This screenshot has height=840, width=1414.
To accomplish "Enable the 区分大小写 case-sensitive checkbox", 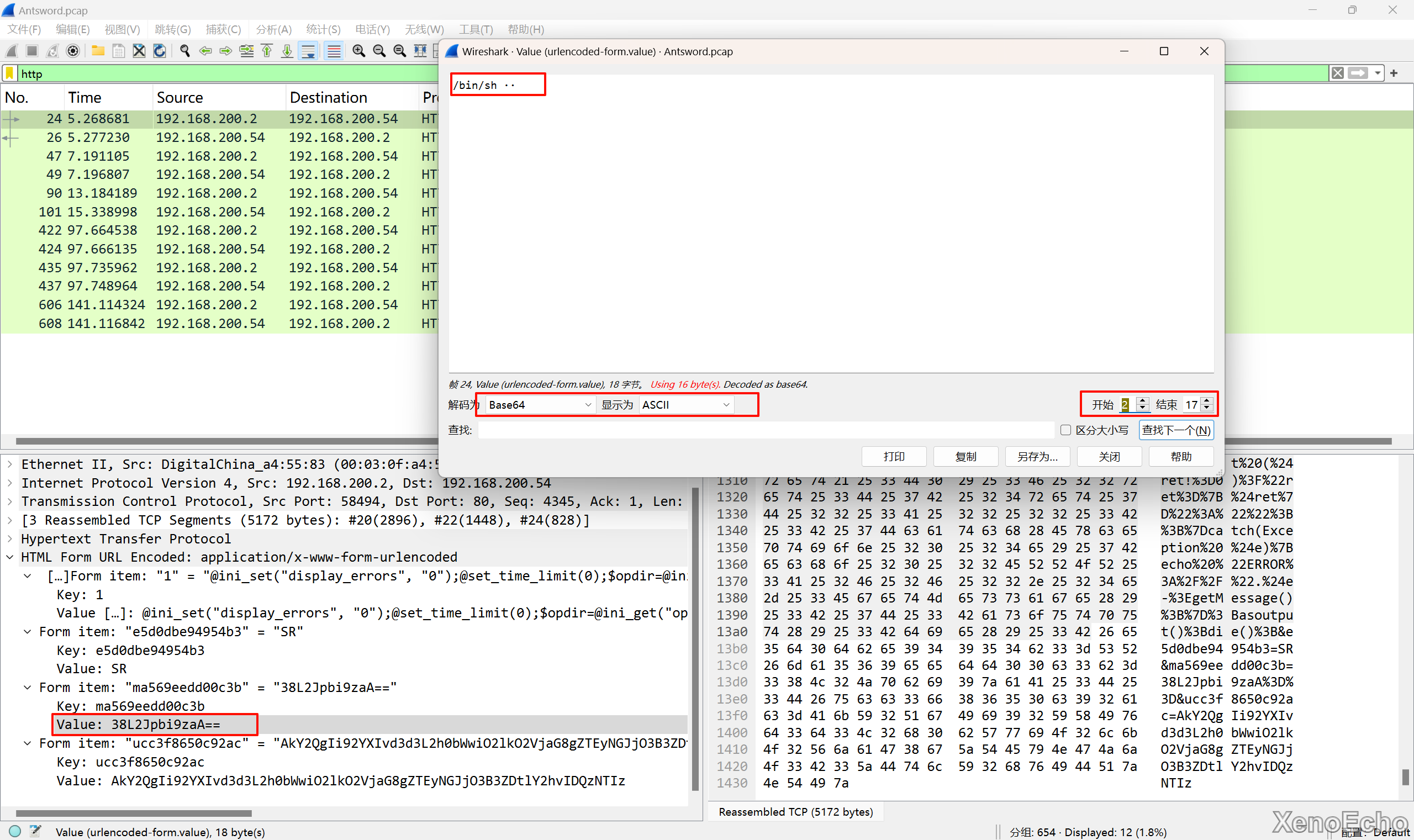I will click(1065, 430).
